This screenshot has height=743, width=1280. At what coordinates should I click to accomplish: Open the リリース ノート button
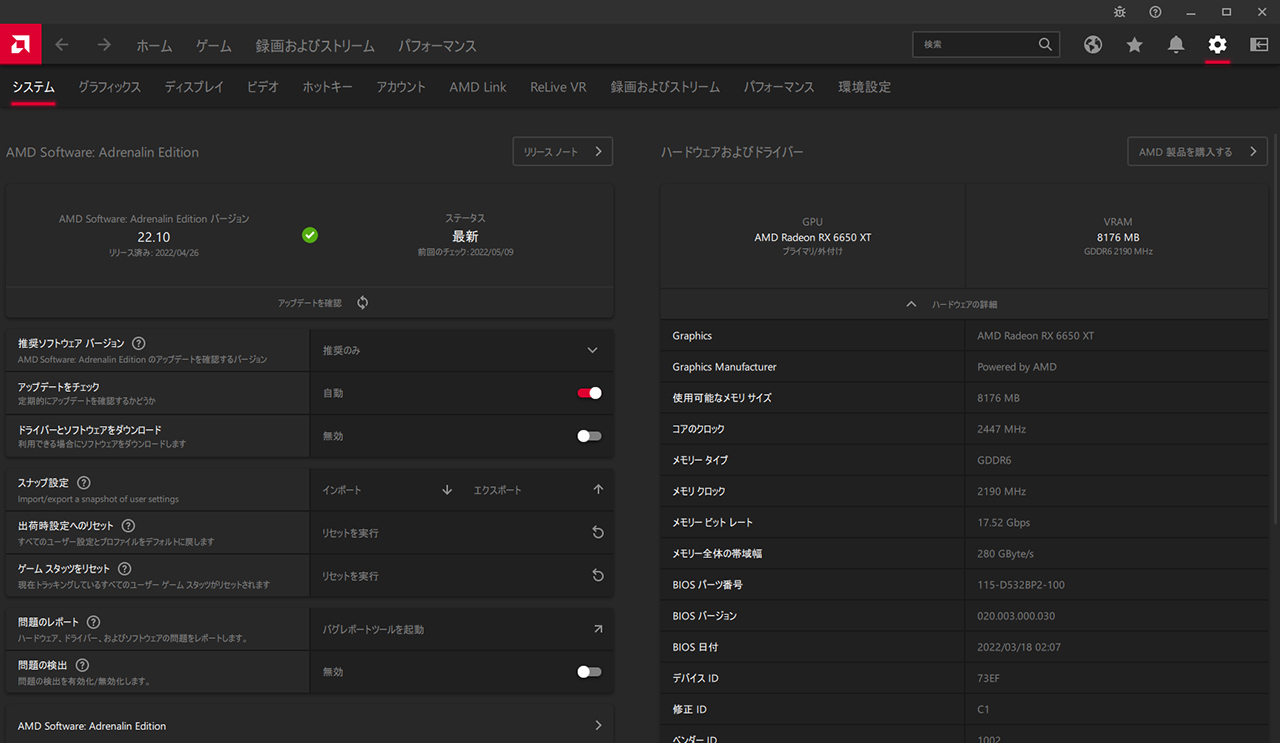tap(563, 152)
